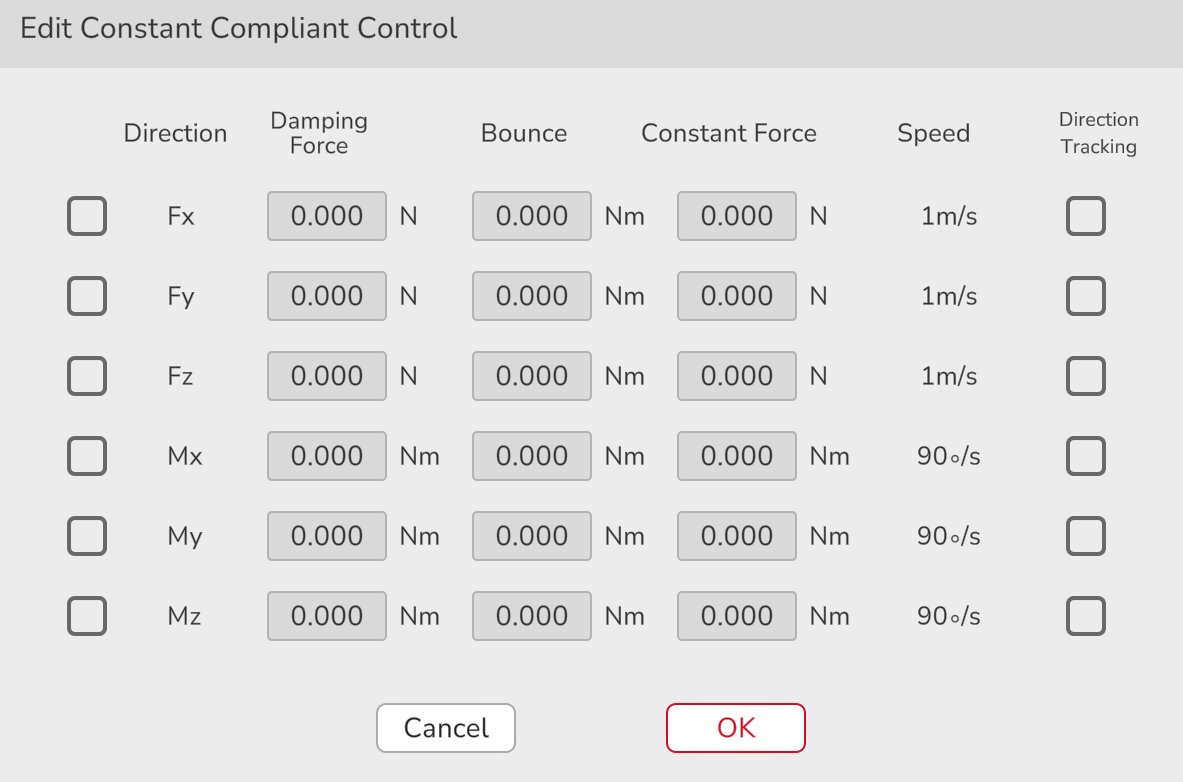Select the Mx Damping Force field
The height and width of the screenshot is (782, 1183).
327,456
